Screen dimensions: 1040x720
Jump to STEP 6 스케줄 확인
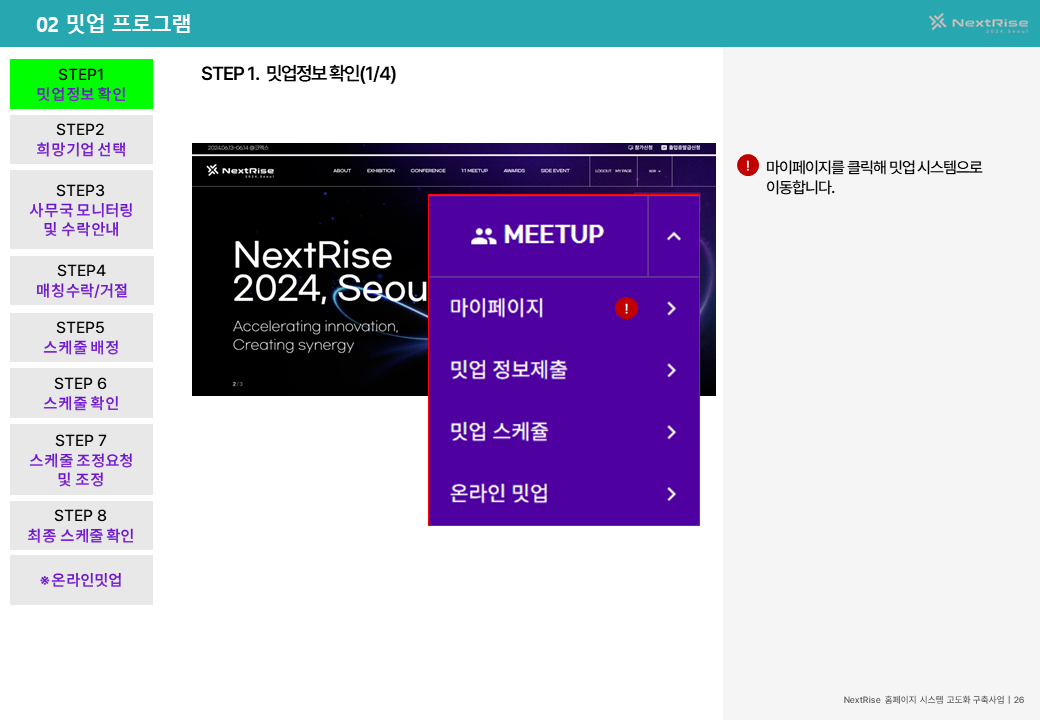pyautogui.click(x=82, y=393)
